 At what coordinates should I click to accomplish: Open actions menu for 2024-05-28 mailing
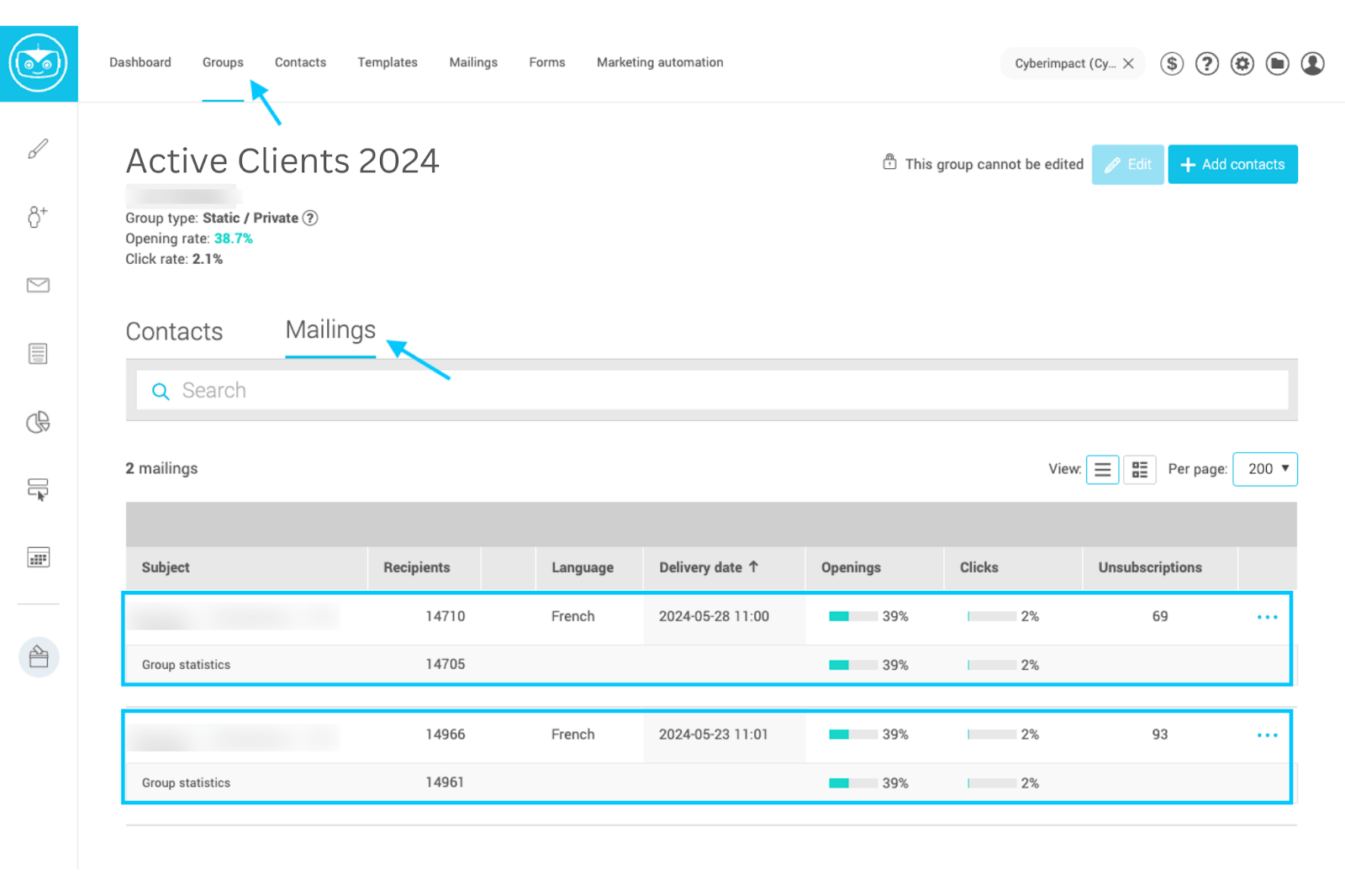coord(1267,617)
